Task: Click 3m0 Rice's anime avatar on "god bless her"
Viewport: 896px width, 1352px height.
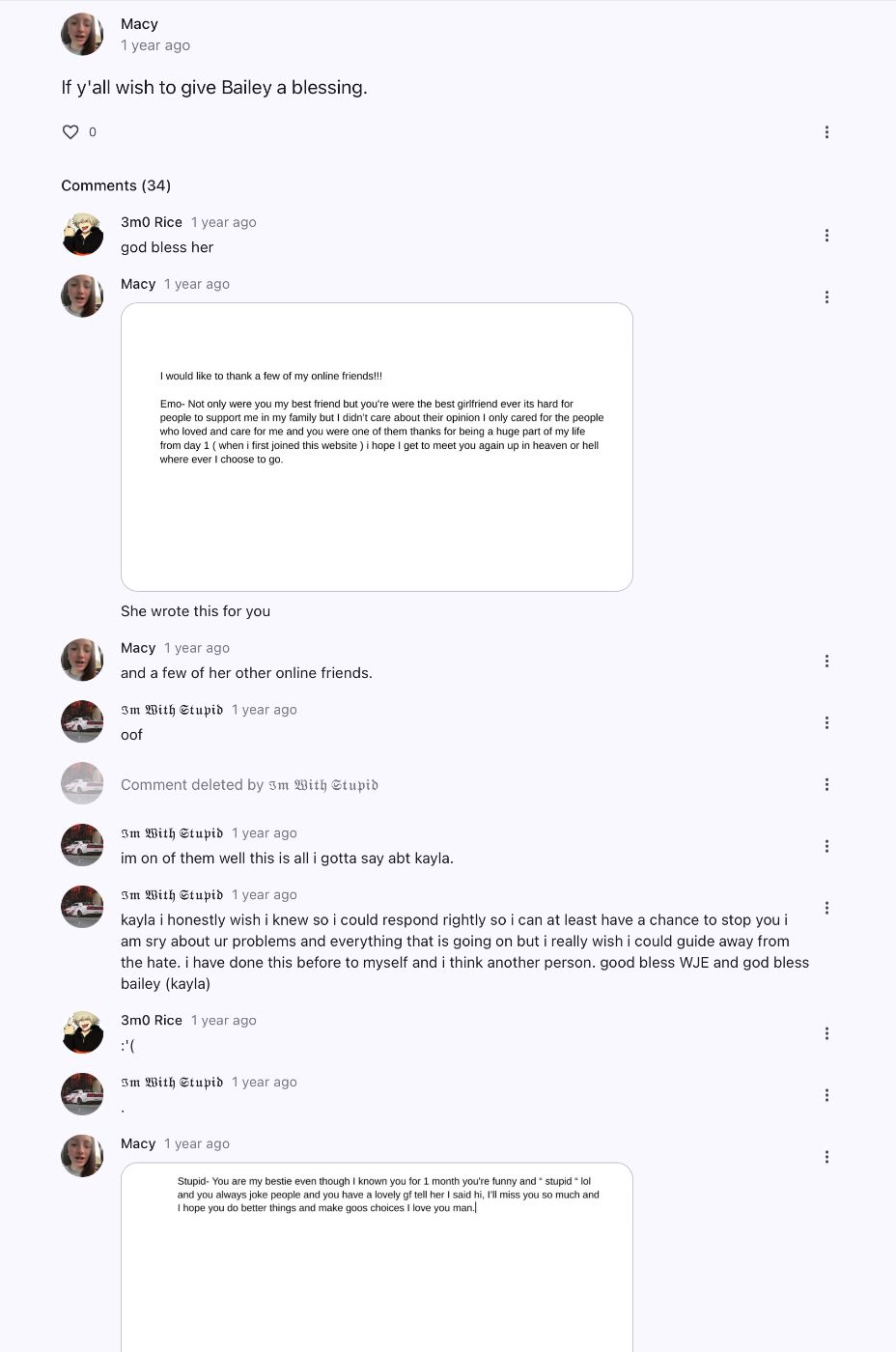Action: pyautogui.click(x=82, y=235)
